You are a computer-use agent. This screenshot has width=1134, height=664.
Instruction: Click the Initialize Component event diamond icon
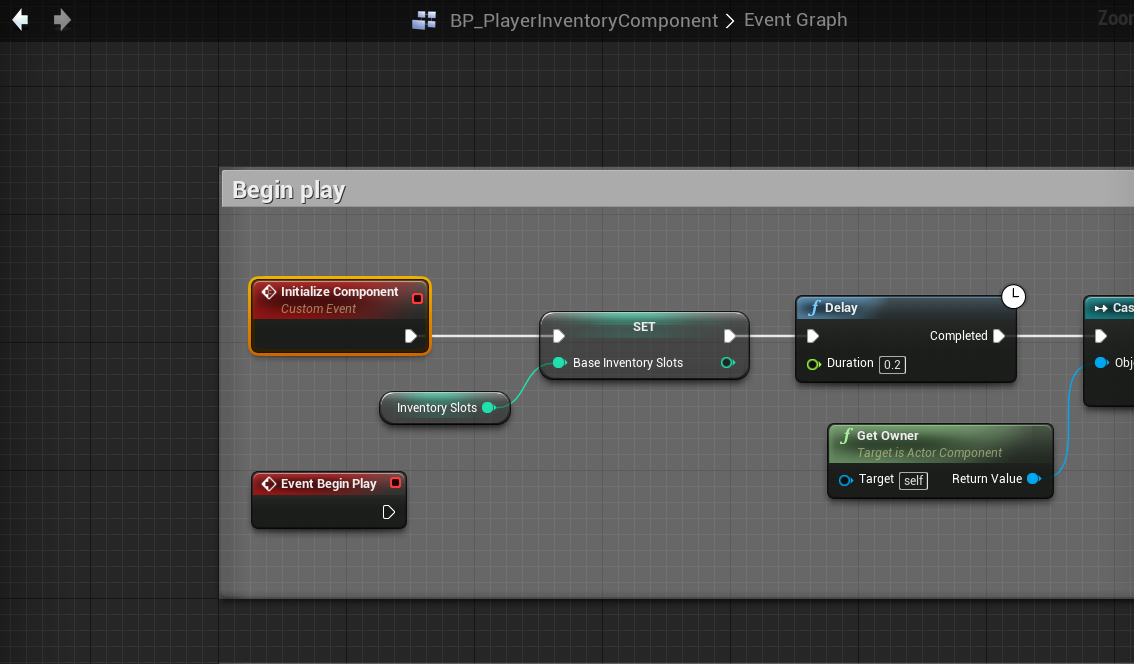pyautogui.click(x=268, y=292)
